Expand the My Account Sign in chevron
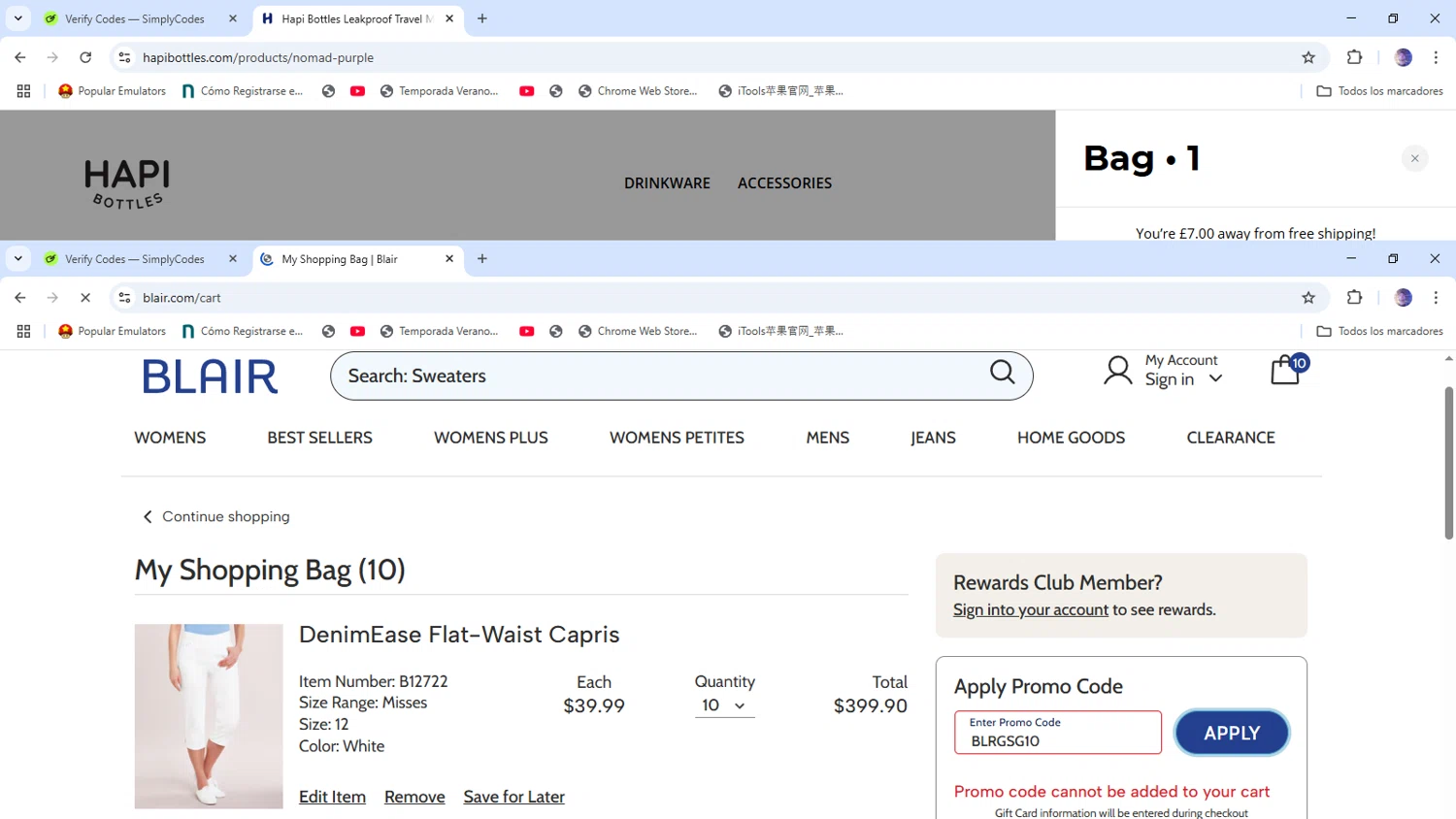1456x819 pixels. pos(1215,379)
